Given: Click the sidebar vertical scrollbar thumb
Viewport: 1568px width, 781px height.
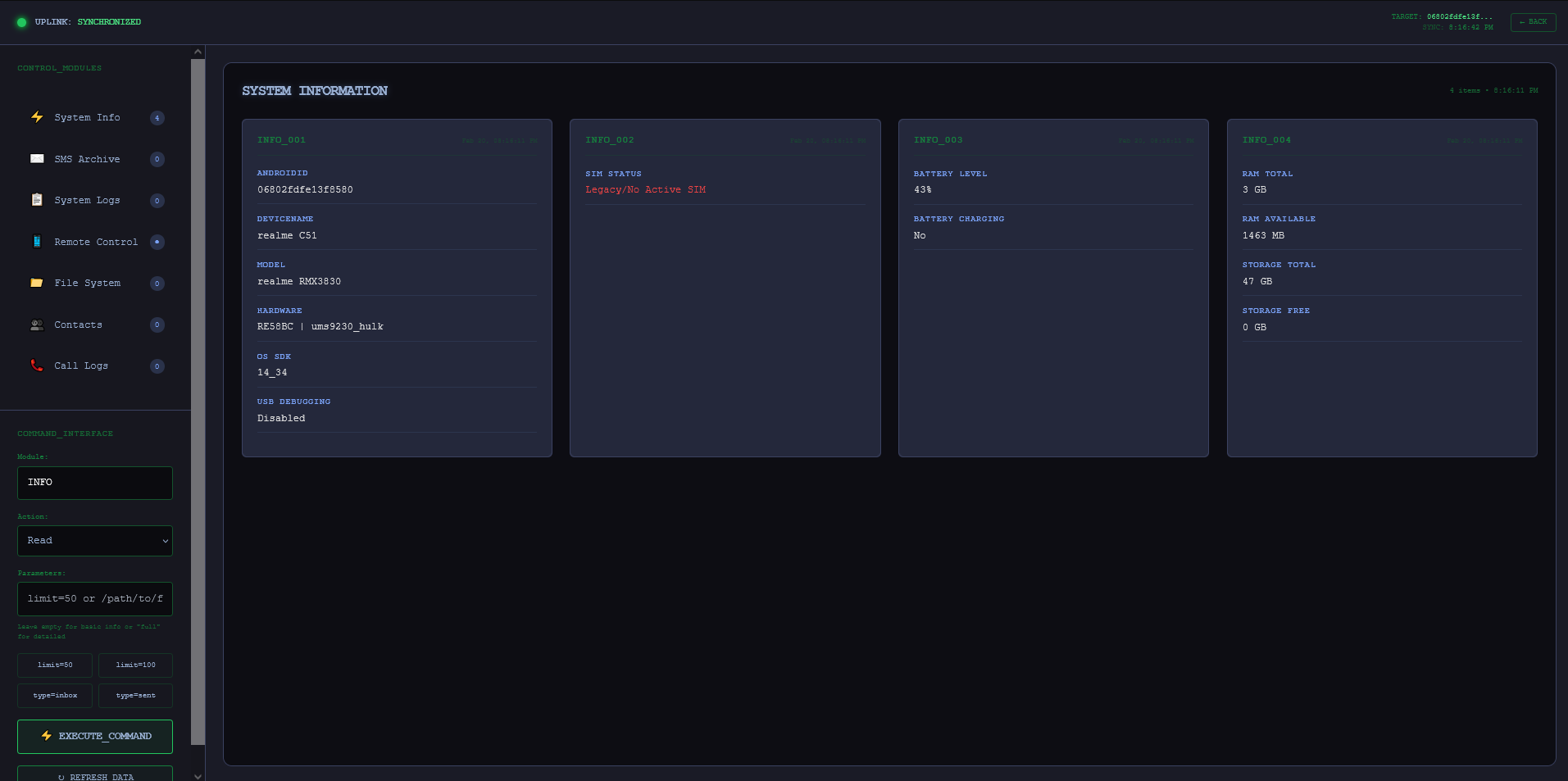Looking at the screenshot, I should tap(198, 402).
